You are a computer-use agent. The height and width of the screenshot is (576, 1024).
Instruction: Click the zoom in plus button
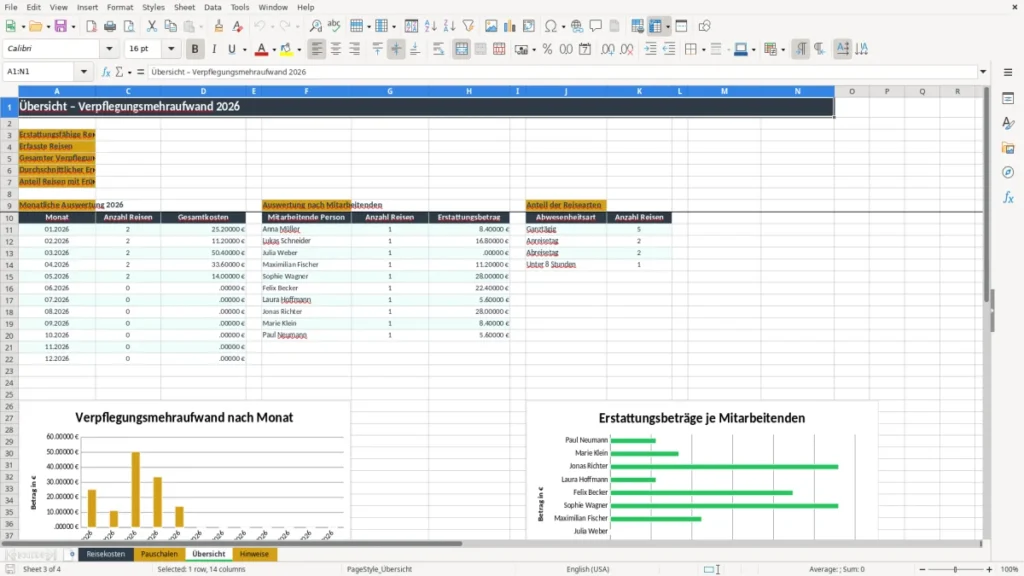[x=989, y=569]
